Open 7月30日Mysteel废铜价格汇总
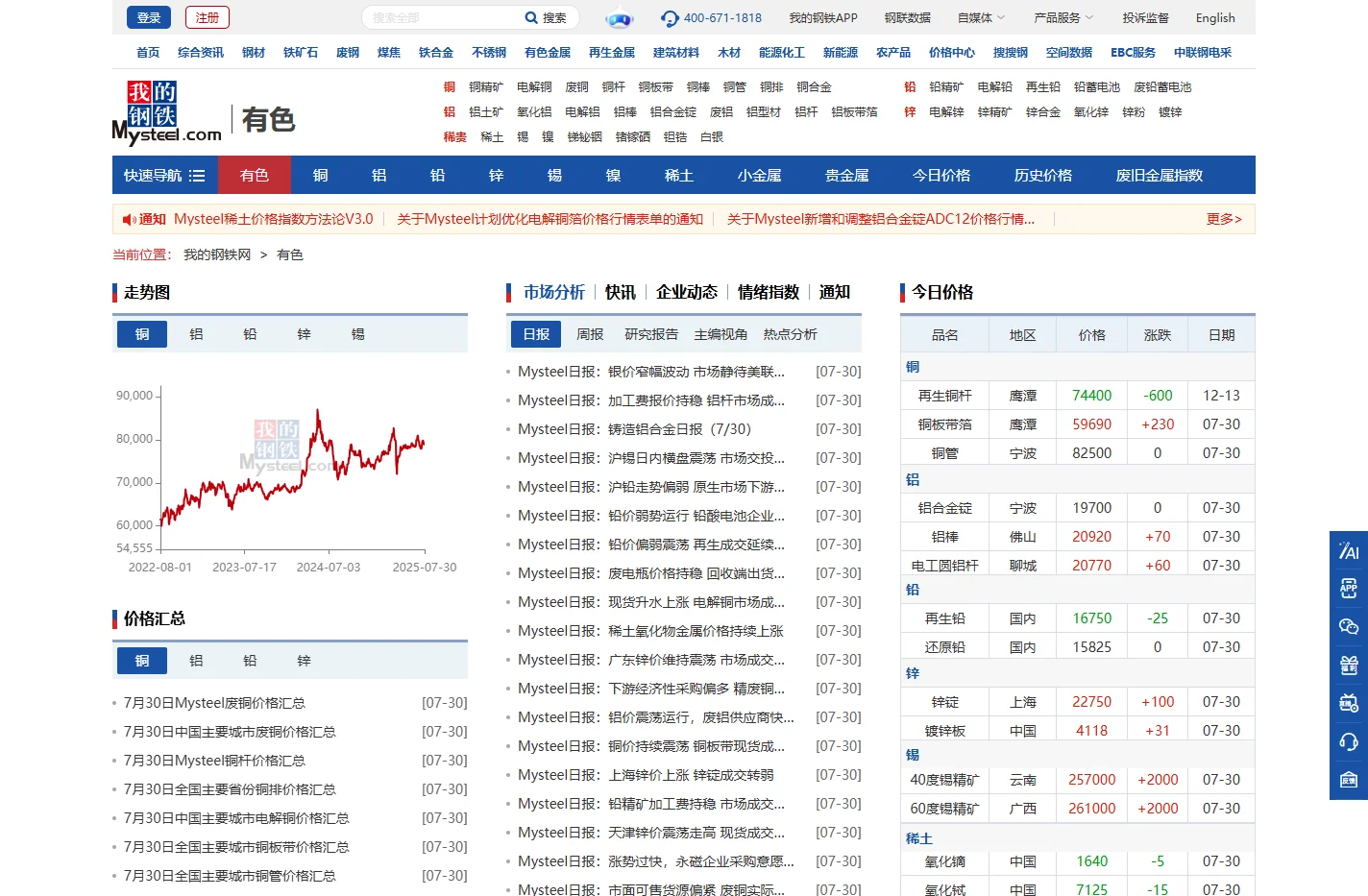This screenshot has height=896, width=1368. [214, 703]
